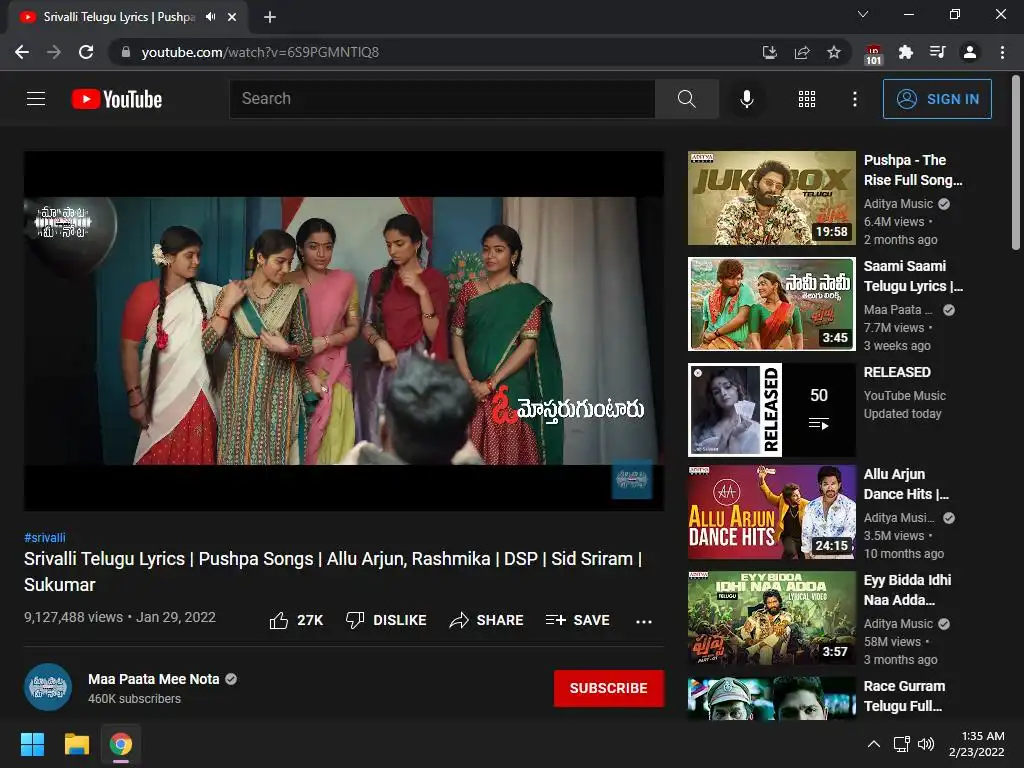Click the address bar URL
Image resolution: width=1024 pixels, height=768 pixels.
pos(260,52)
